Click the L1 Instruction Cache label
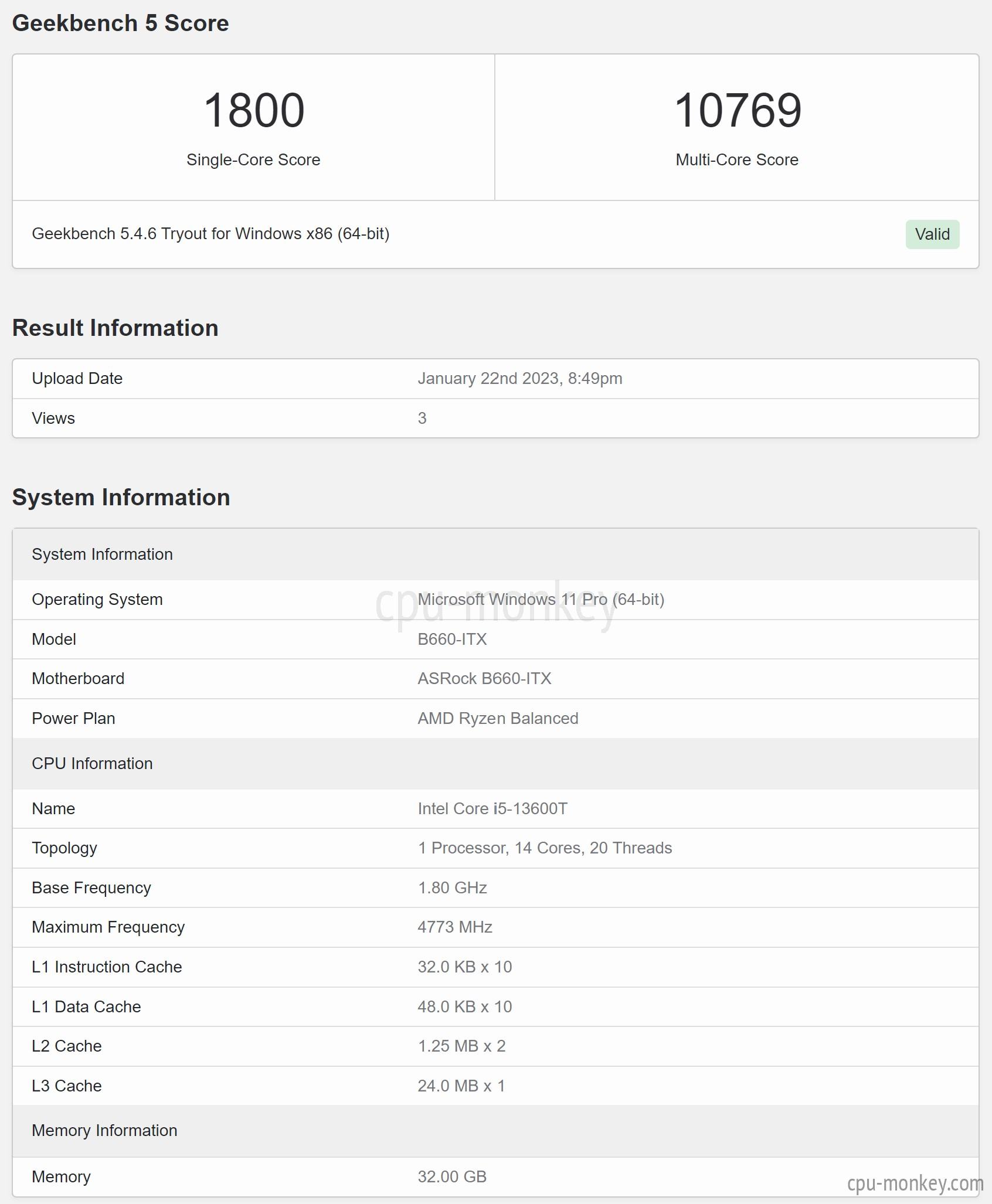The image size is (992, 1204). pos(107,967)
